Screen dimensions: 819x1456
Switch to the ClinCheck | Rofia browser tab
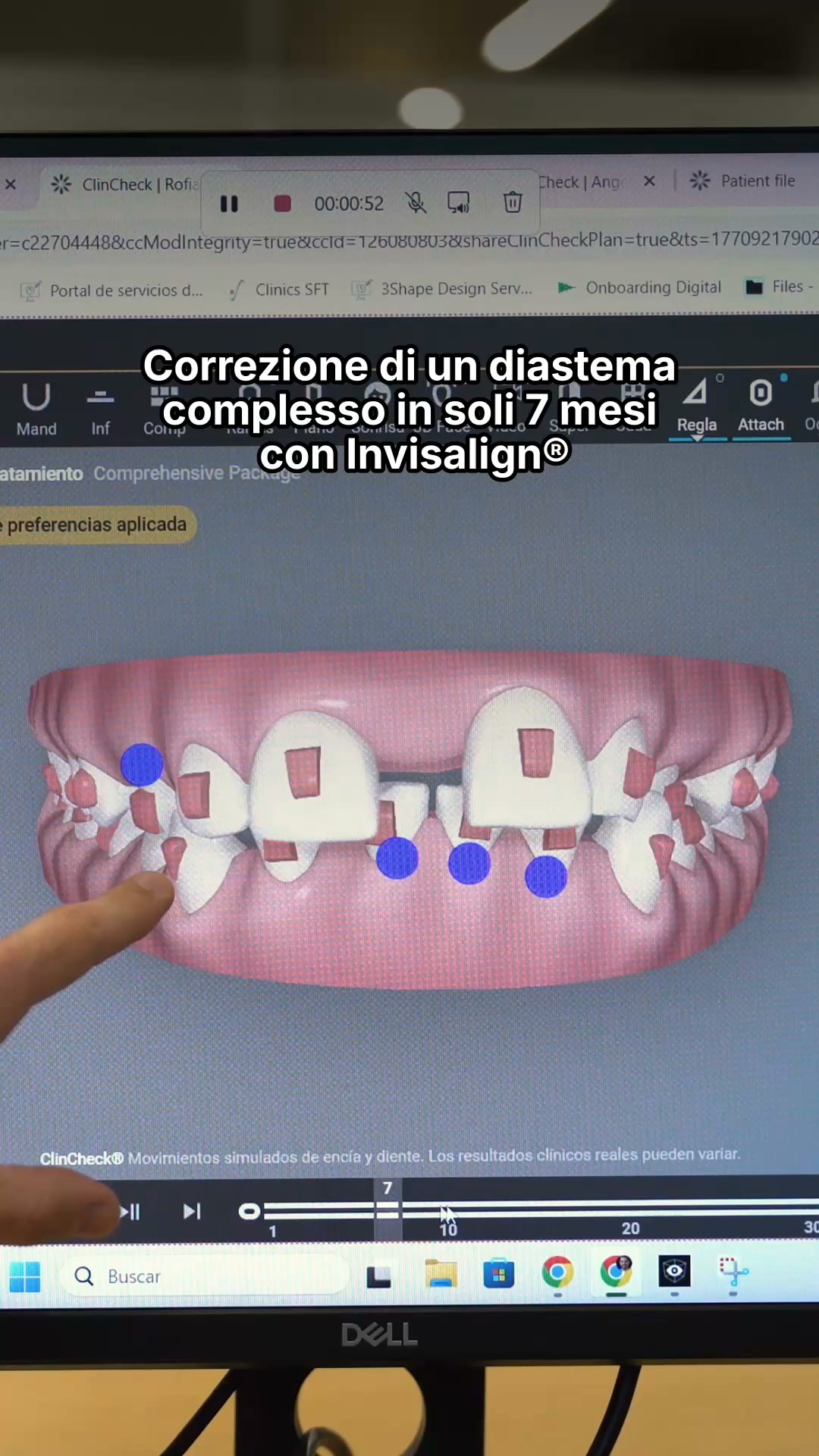point(126,184)
